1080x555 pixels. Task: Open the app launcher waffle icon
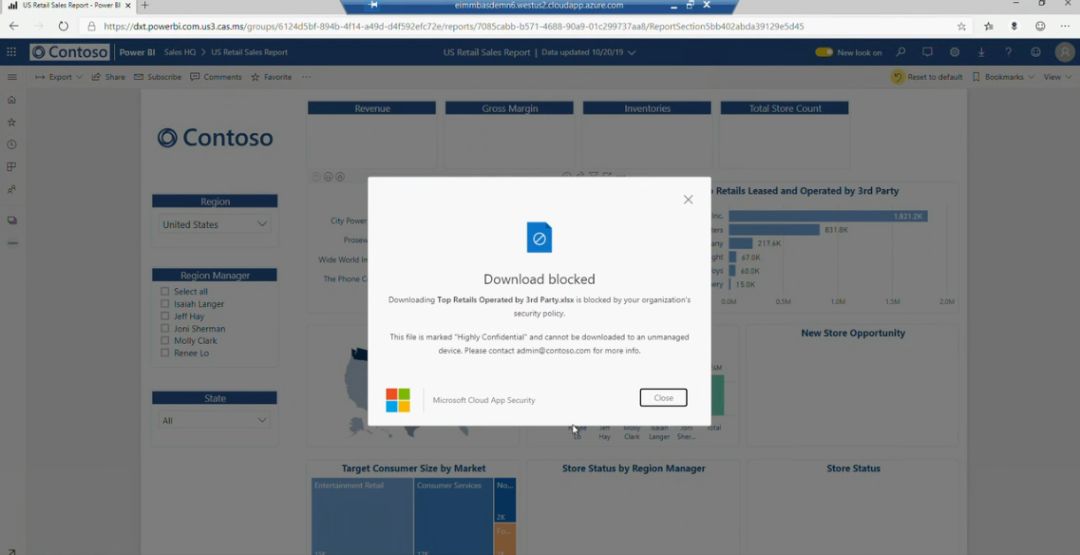[x=12, y=52]
